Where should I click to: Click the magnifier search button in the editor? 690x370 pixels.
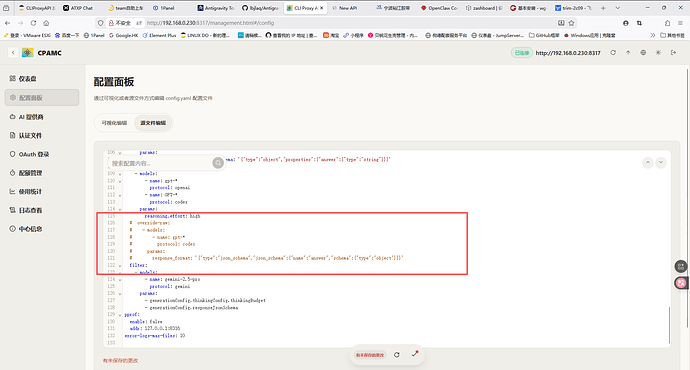[218, 163]
